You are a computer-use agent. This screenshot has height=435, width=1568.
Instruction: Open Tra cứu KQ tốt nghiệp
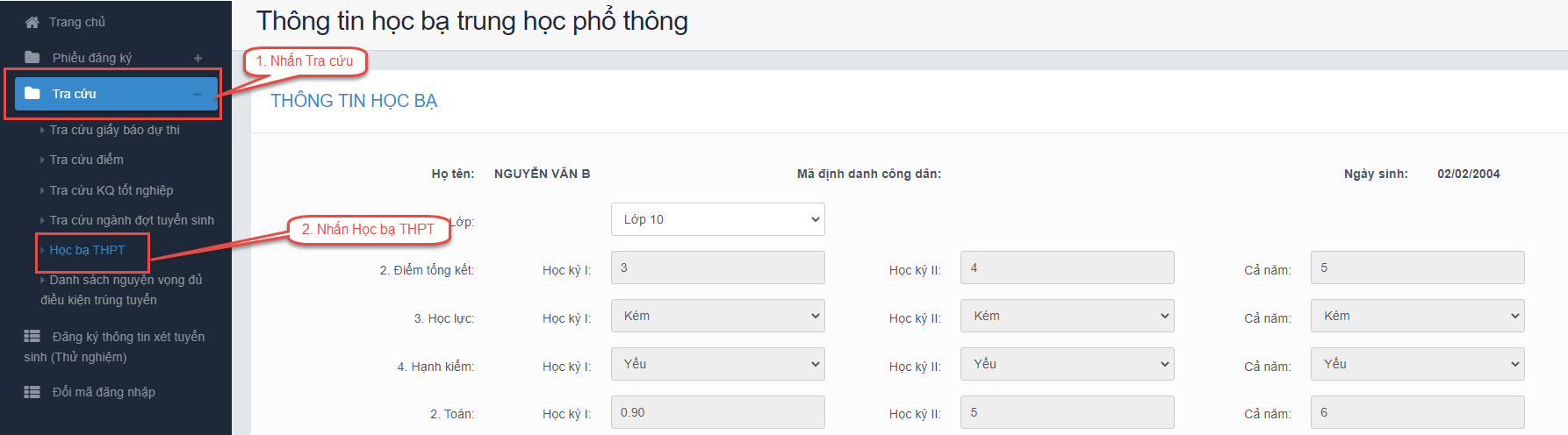[x=111, y=190]
